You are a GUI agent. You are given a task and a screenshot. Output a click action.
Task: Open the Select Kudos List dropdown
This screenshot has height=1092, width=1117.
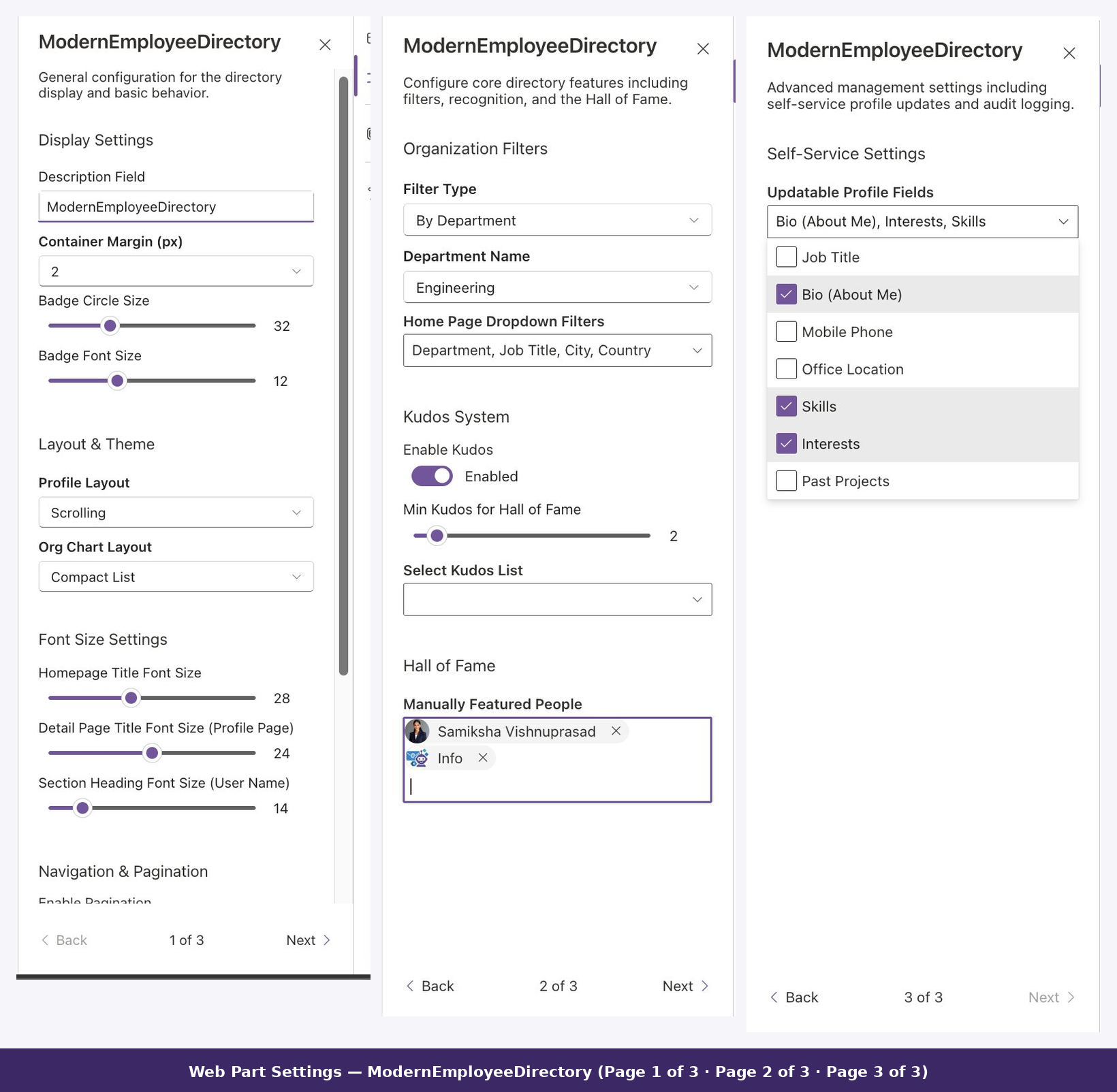[557, 600]
